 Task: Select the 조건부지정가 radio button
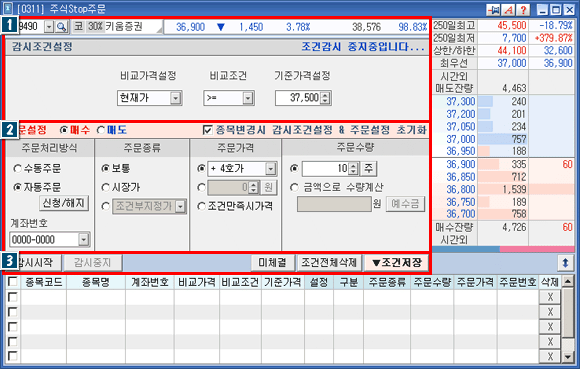[105, 206]
